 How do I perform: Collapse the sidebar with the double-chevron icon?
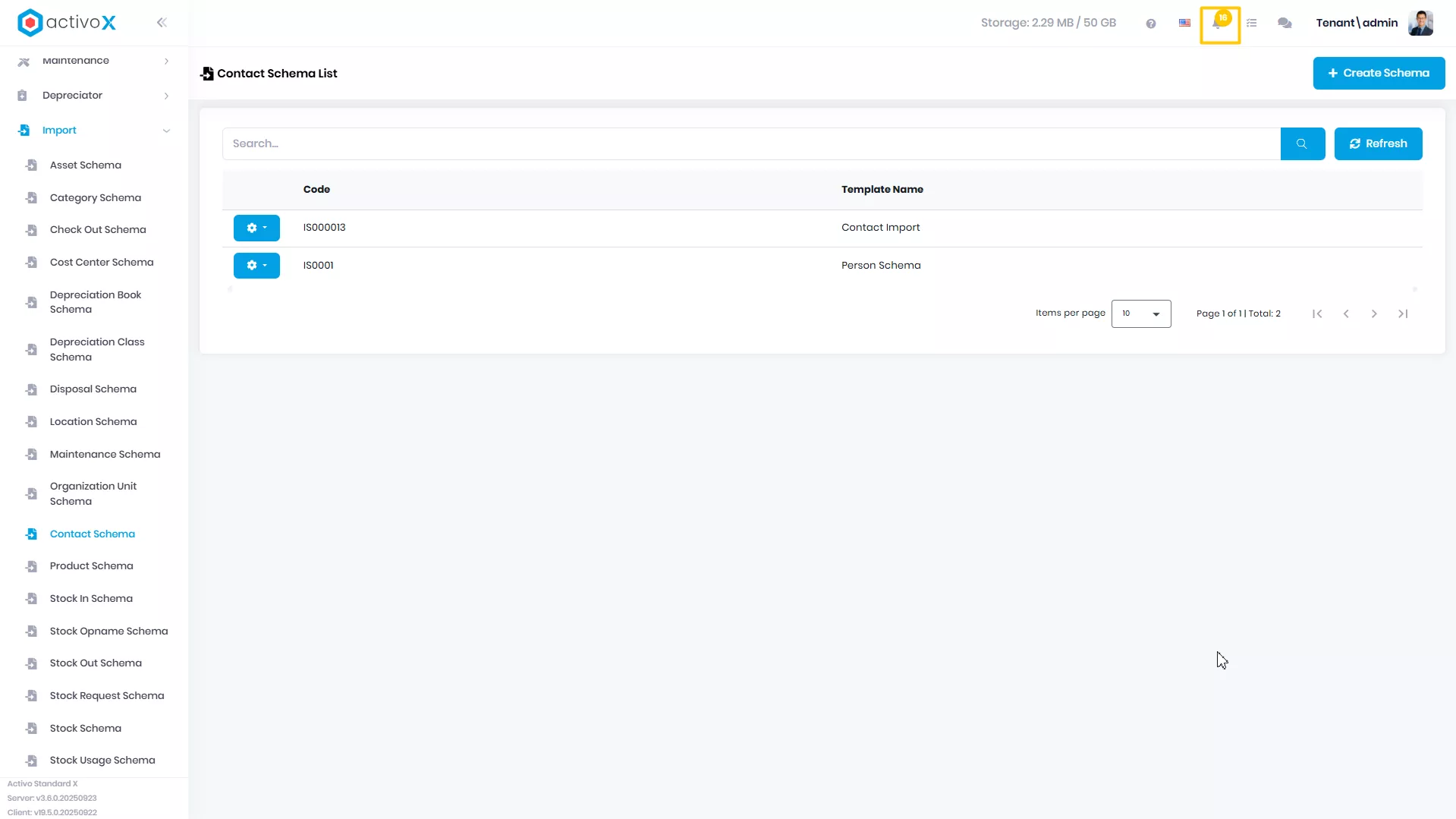(x=162, y=23)
